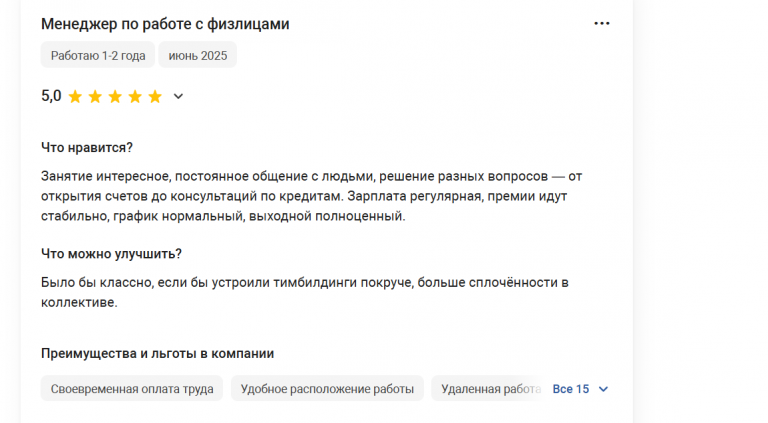Click the first rating star
768x423 pixels.
(x=75, y=96)
